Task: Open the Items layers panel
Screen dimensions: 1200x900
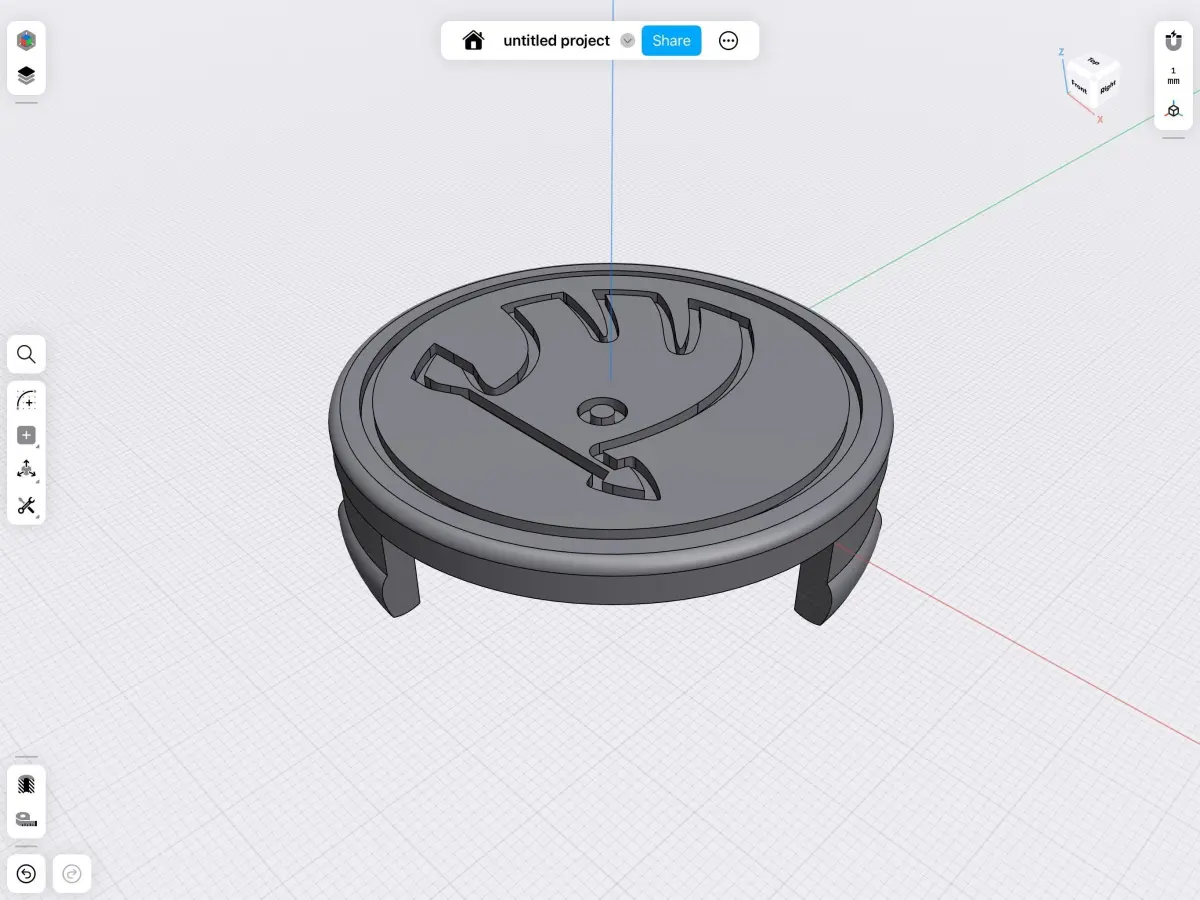Action: click(x=27, y=76)
